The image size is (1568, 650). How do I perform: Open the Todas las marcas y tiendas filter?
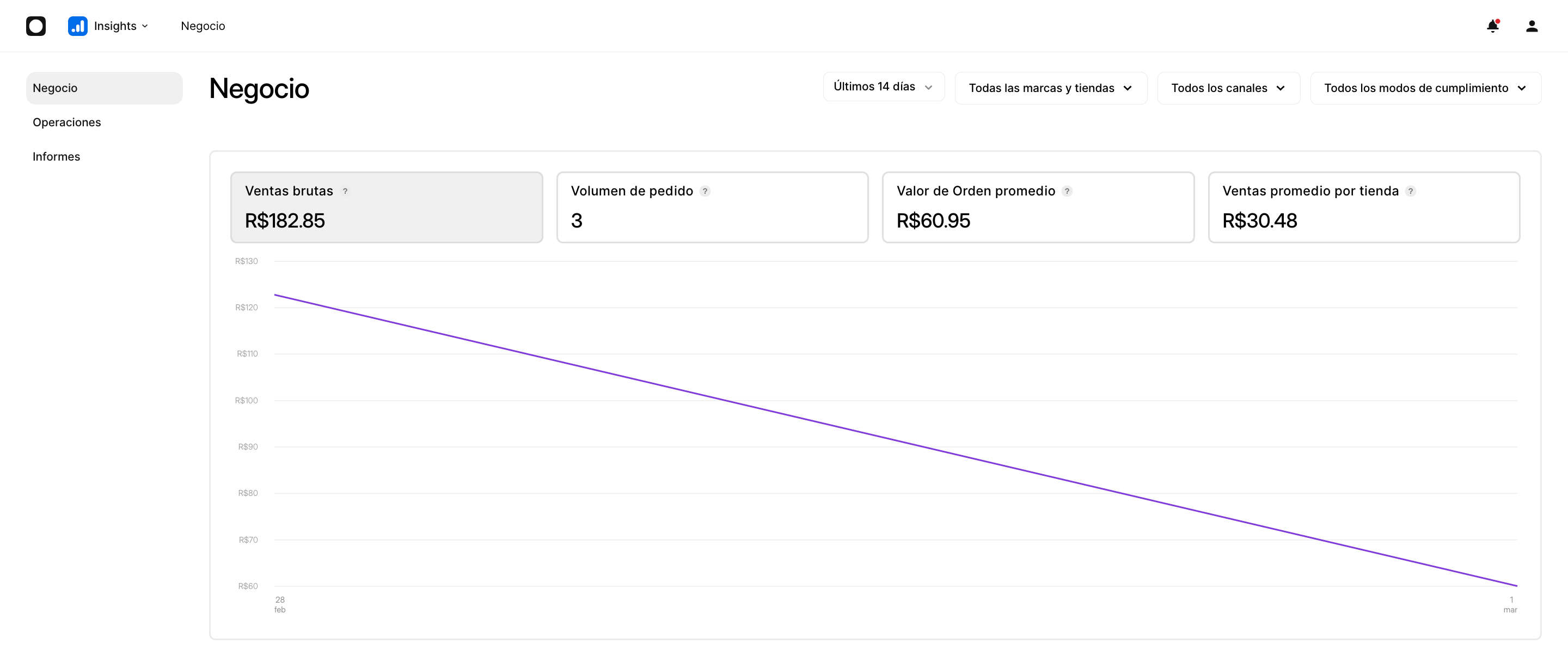tap(1051, 88)
